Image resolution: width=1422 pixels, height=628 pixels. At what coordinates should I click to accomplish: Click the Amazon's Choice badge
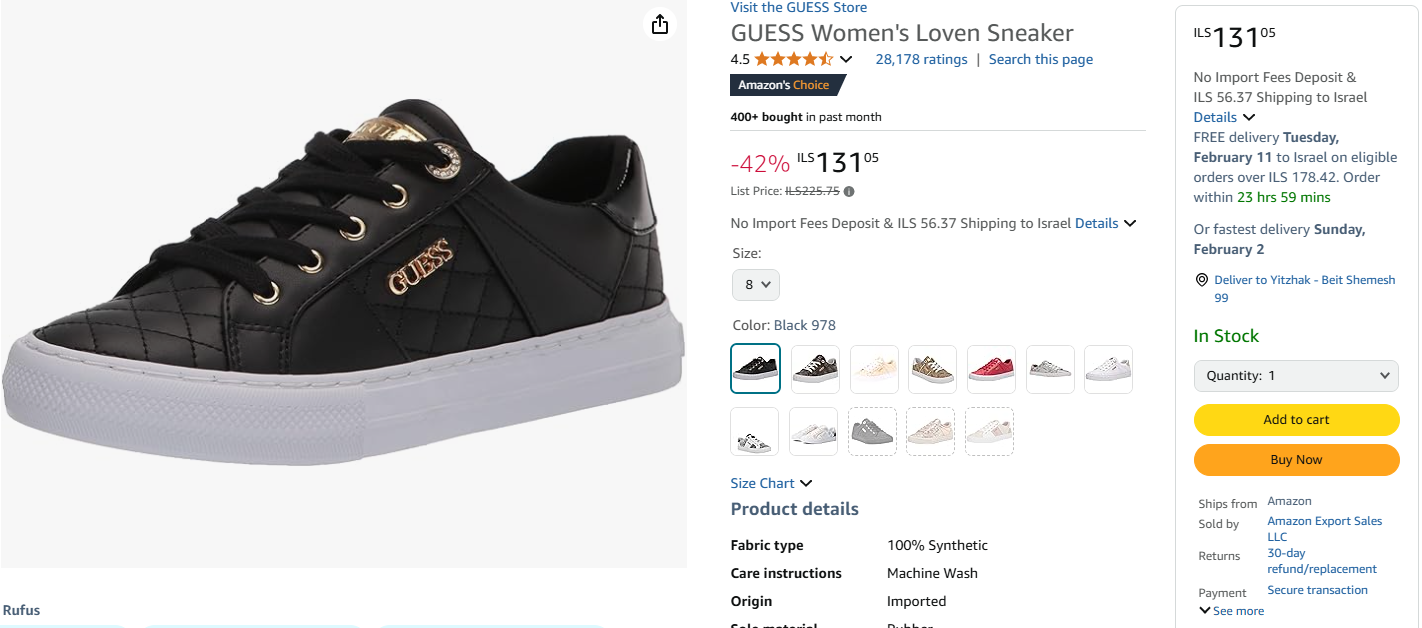pos(787,85)
